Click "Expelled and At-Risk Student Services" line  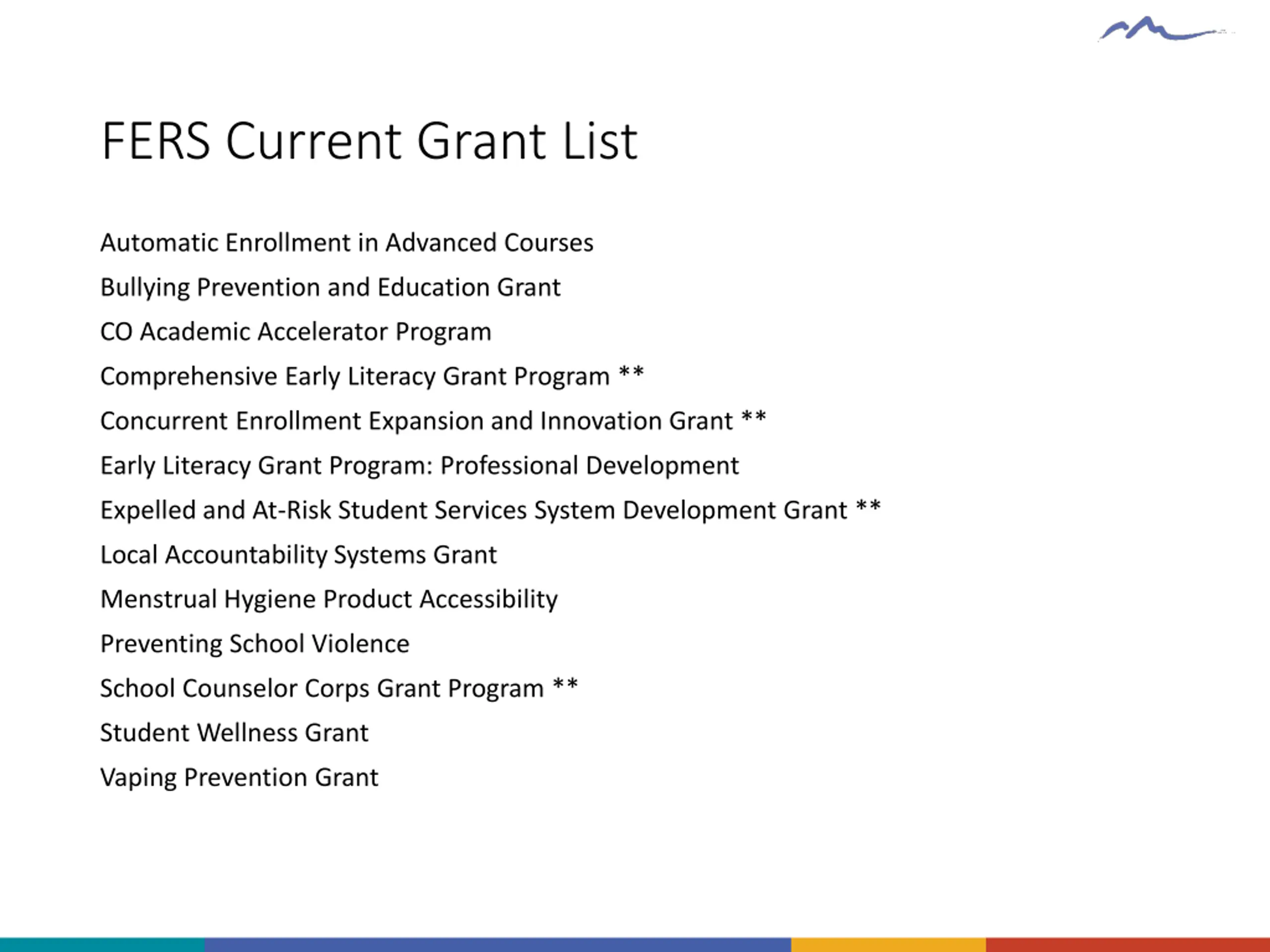[x=490, y=510]
